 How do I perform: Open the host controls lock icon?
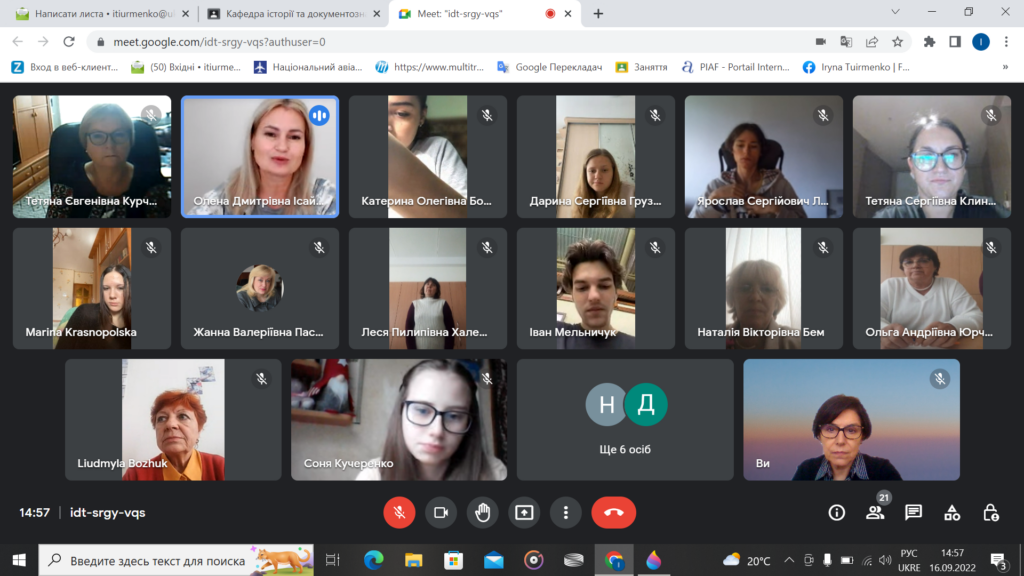click(x=990, y=512)
